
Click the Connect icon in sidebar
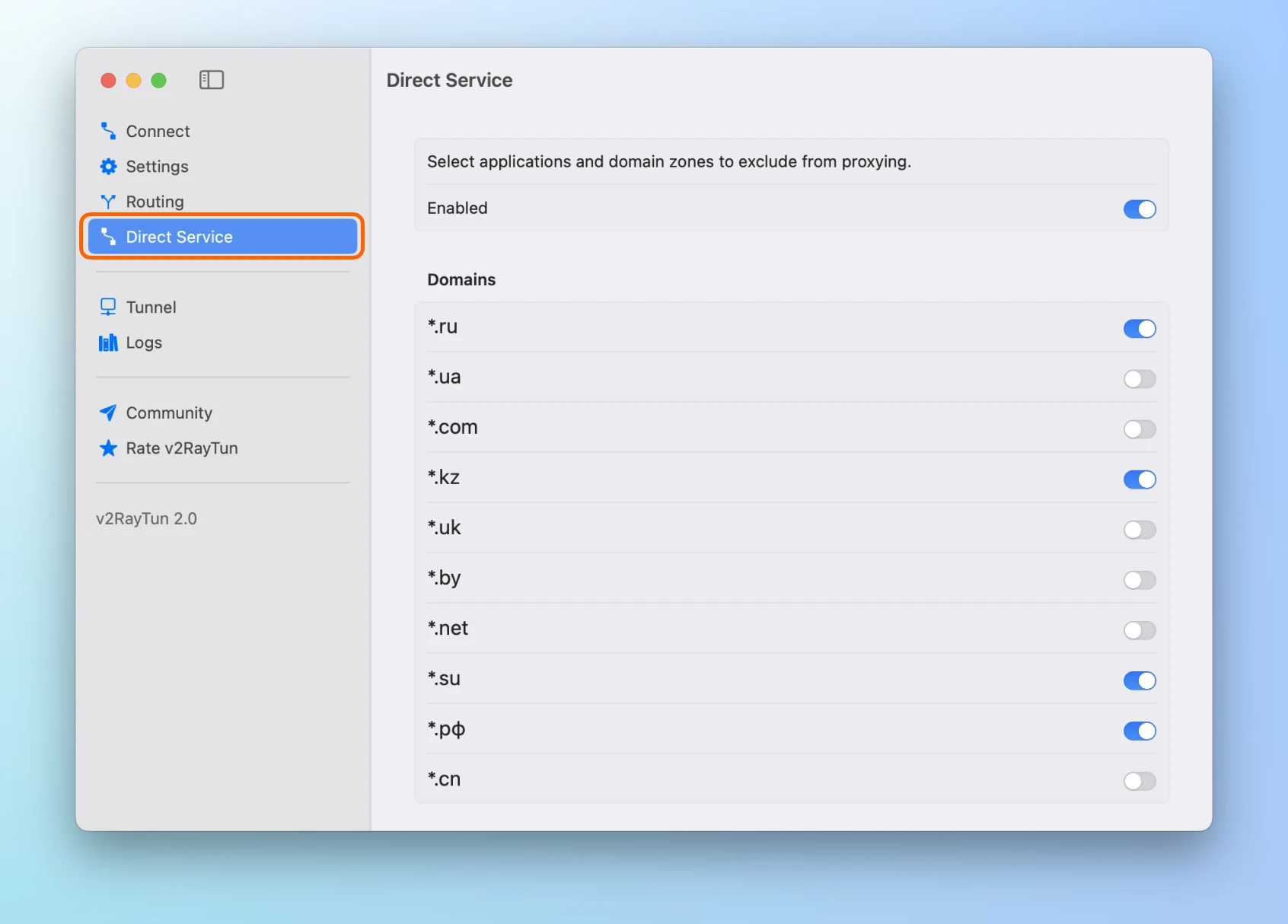pos(108,131)
